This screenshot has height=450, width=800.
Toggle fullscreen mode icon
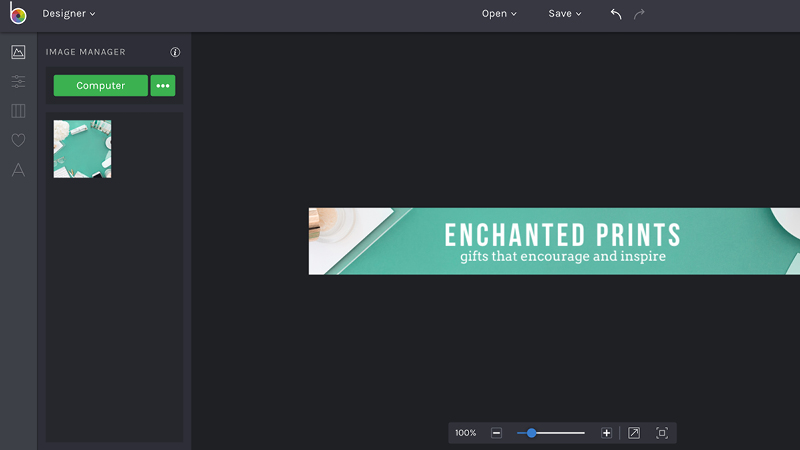pos(662,433)
